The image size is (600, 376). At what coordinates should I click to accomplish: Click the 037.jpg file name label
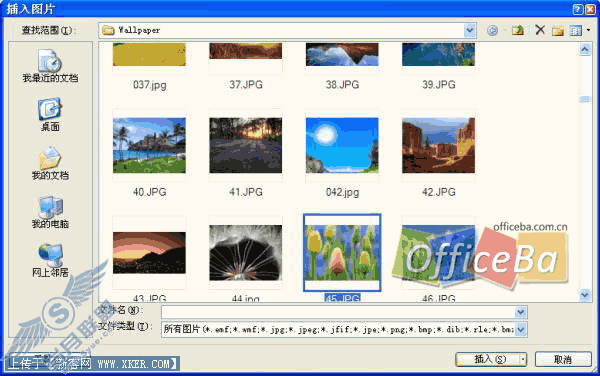click(x=150, y=85)
